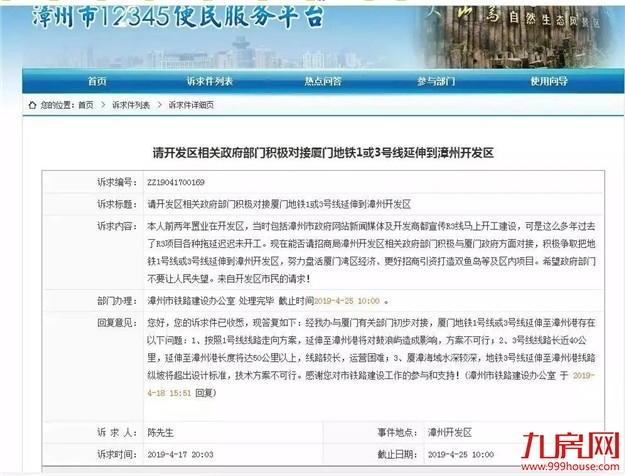Go to 诉求件列表 breadcrumb link

pos(131,105)
